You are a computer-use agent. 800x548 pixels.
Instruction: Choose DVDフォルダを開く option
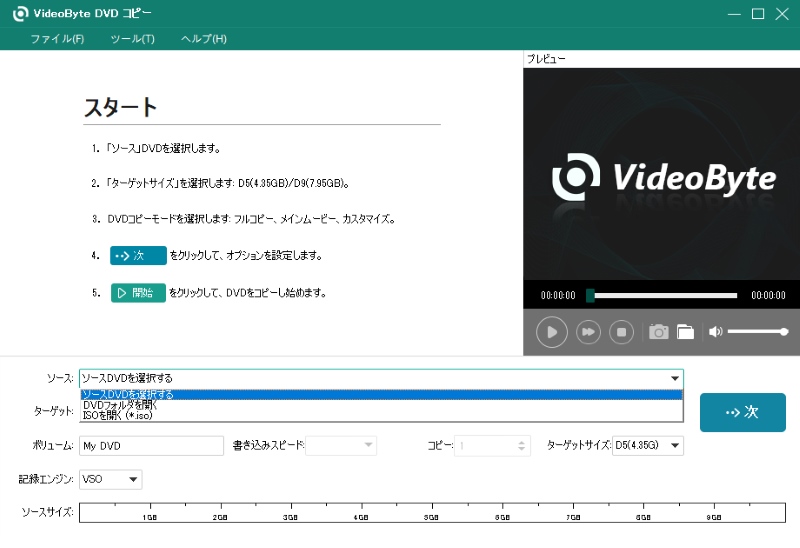(x=381, y=405)
